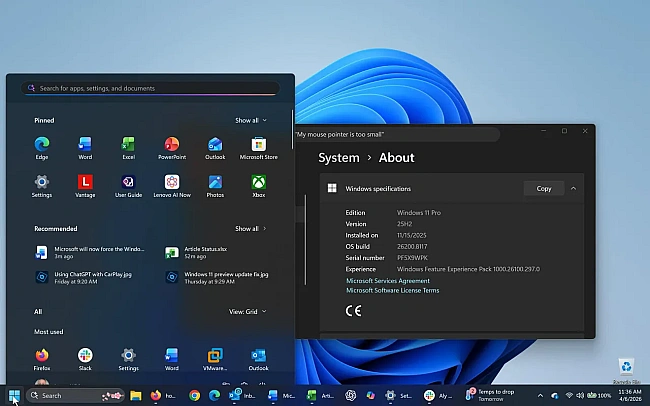Launch Slack from Most used apps
The image size is (650, 406).
click(x=85, y=357)
